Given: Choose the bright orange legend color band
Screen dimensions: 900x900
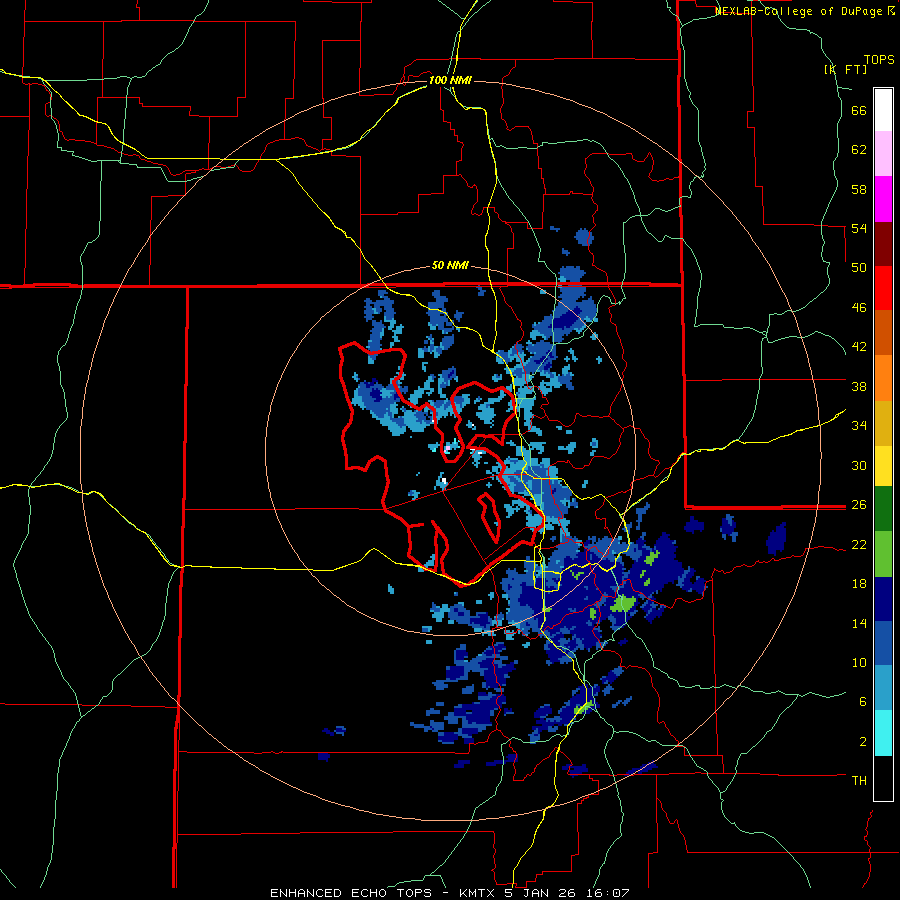Looking at the screenshot, I should pyautogui.click(x=883, y=378).
